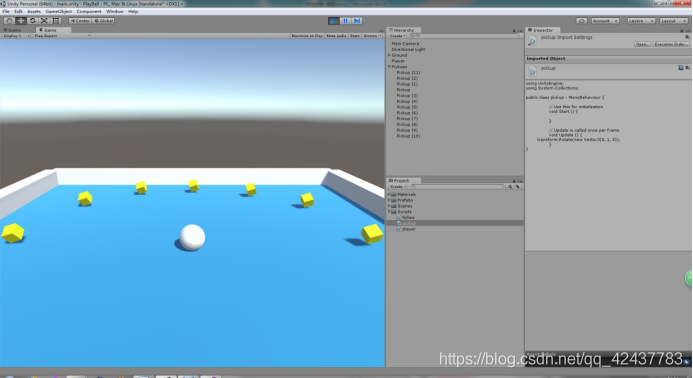Click the Hierarchy search field
This screenshot has width=693, height=378.
(464, 36)
